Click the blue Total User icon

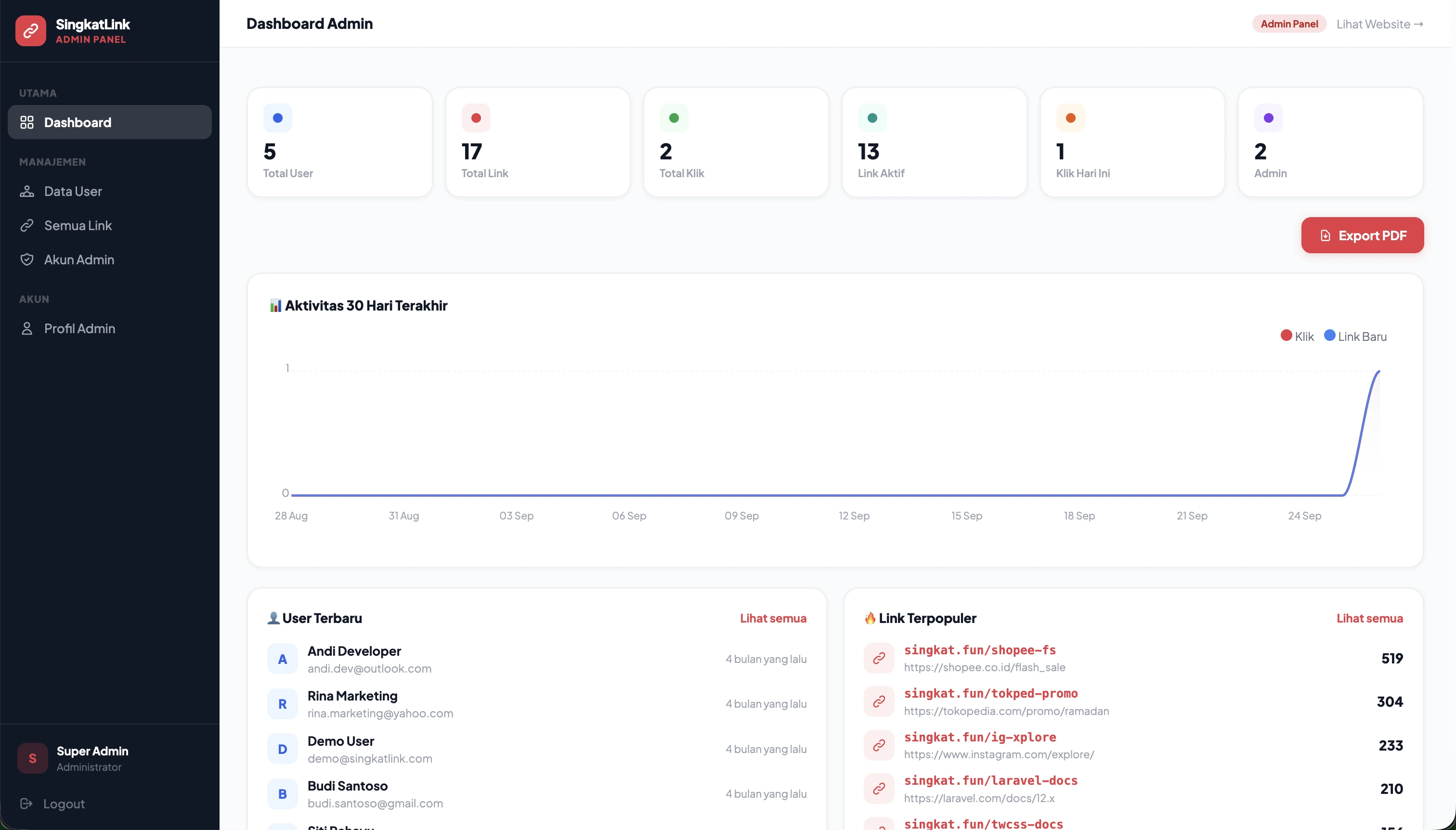[278, 118]
